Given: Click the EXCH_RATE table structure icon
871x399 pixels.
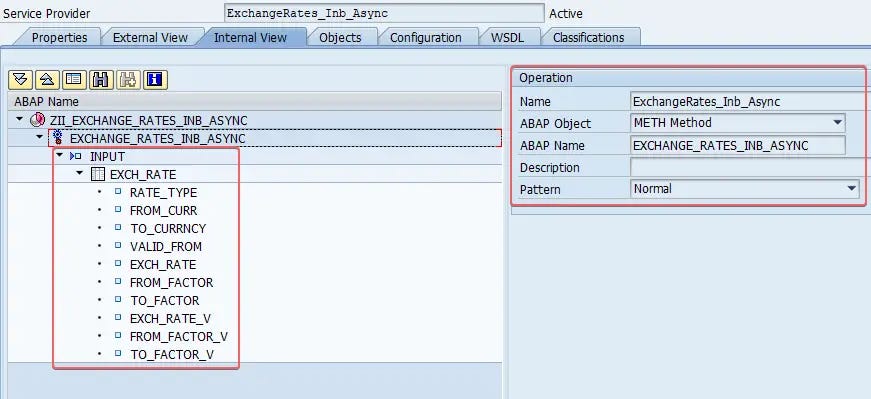Looking at the screenshot, I should point(97,174).
